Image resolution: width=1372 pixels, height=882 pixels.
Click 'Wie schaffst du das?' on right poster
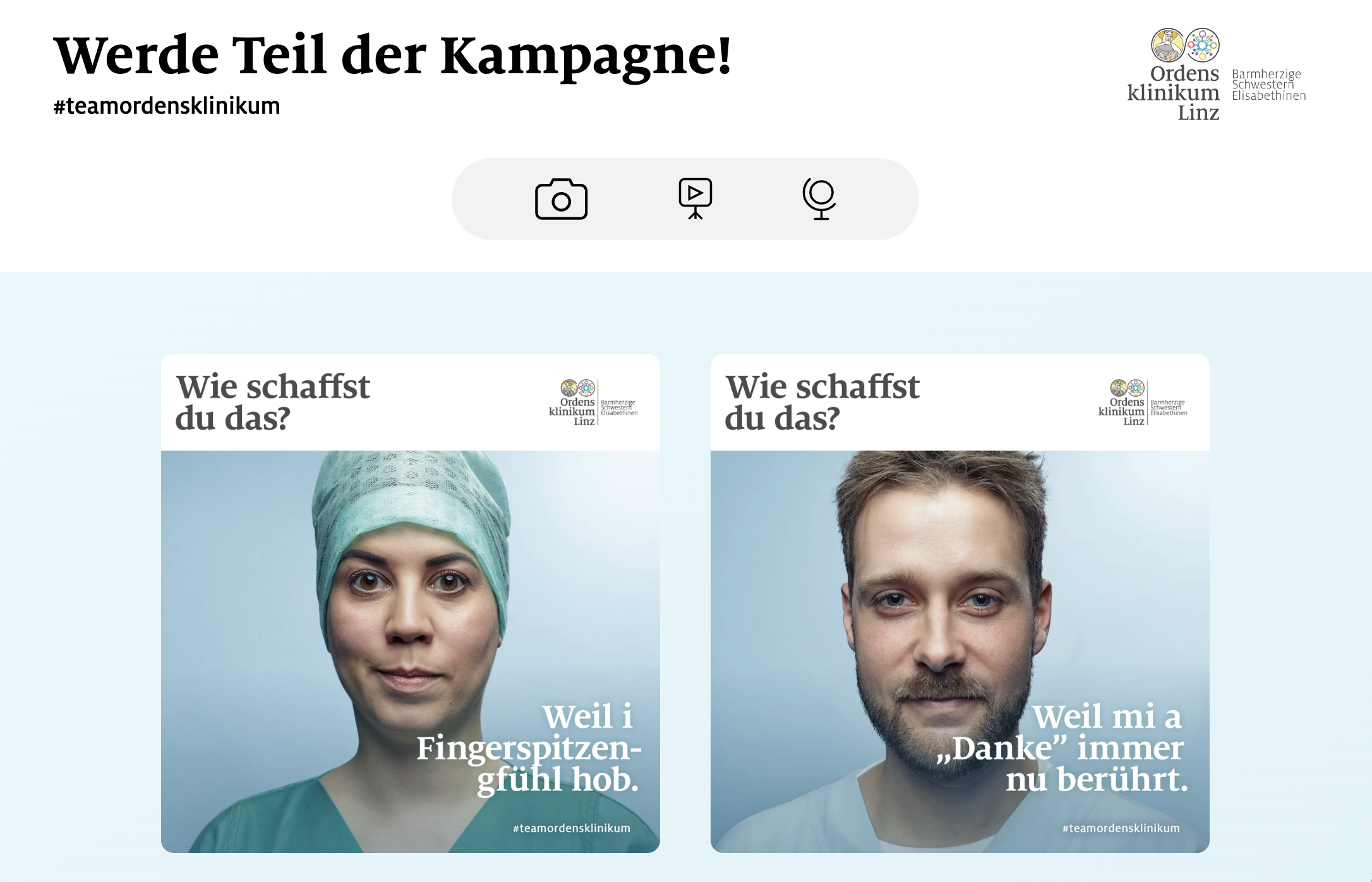(822, 402)
